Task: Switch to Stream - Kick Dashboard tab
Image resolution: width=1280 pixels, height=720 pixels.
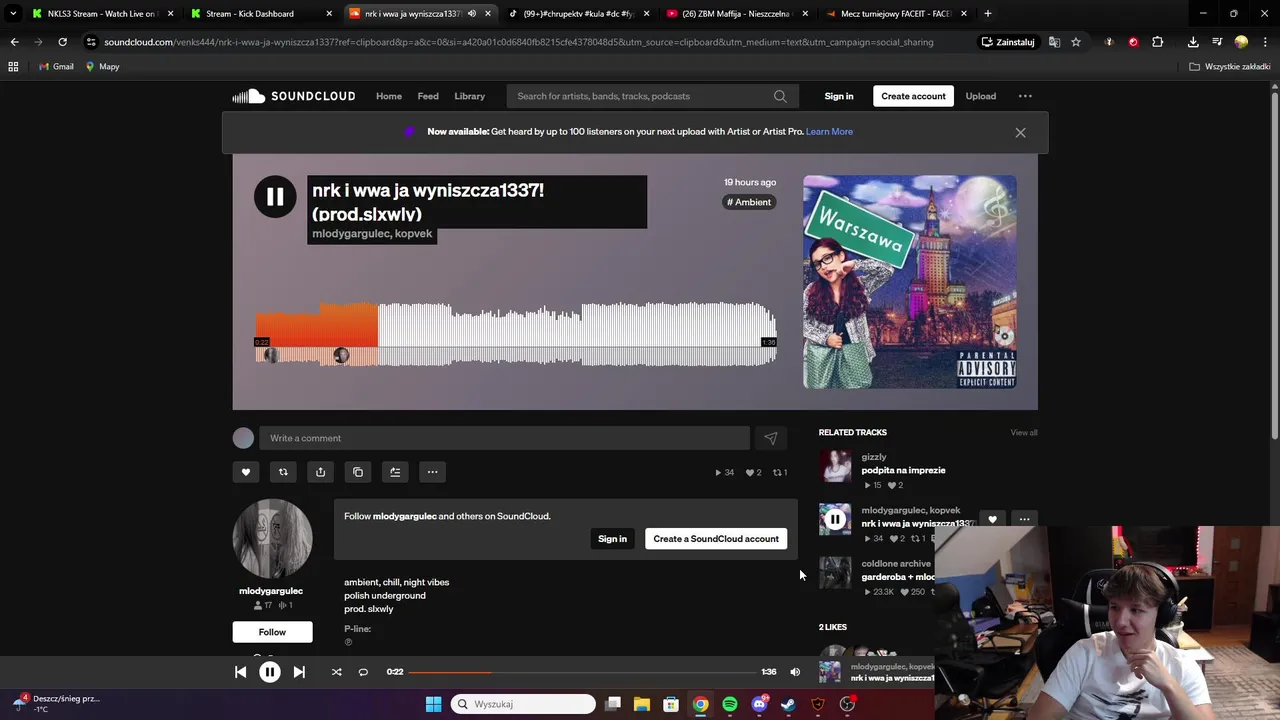Action: tap(260, 14)
